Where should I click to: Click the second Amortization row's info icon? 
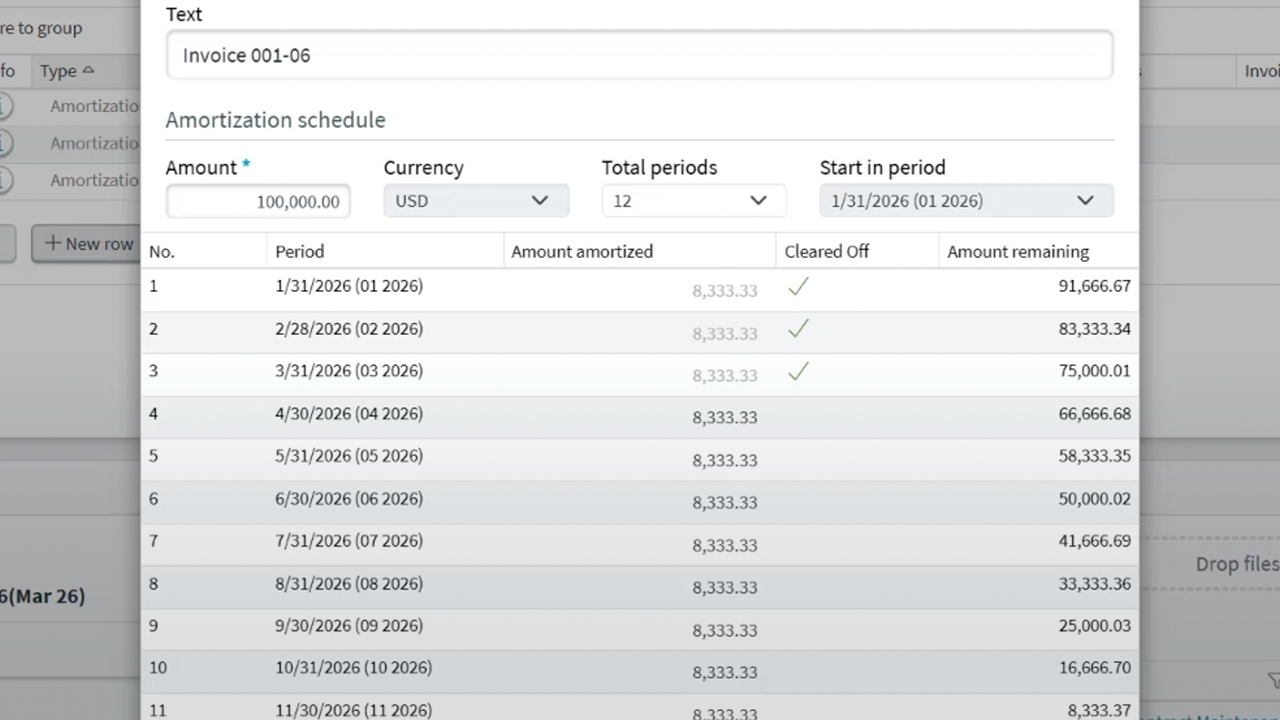(x=5, y=143)
